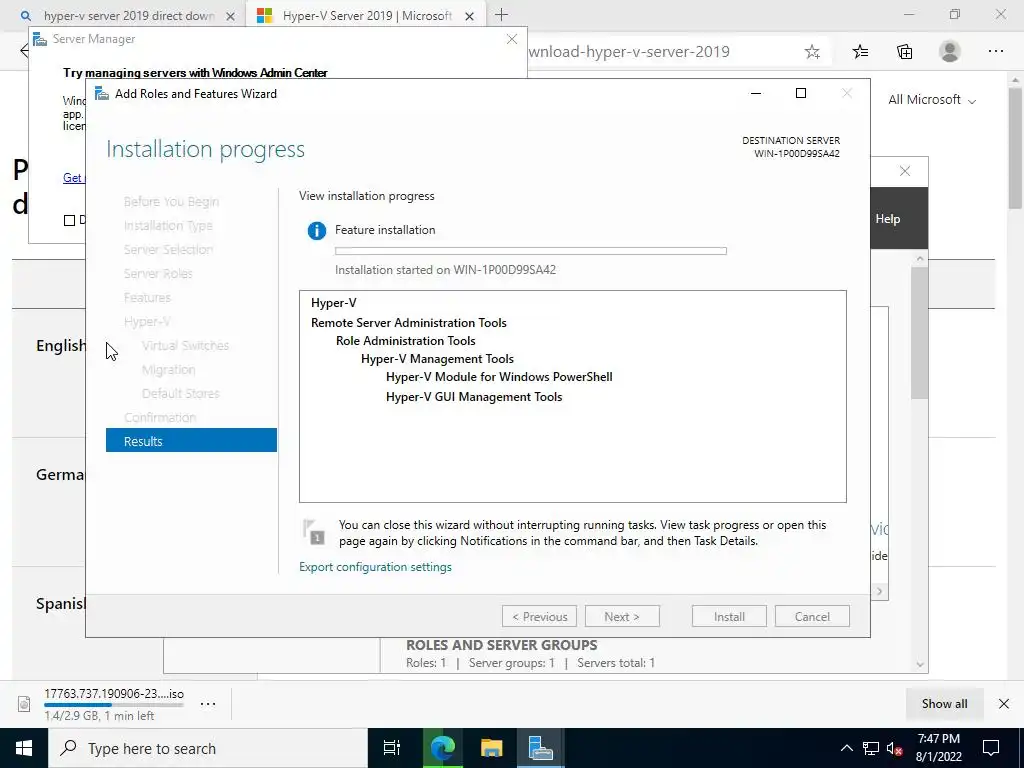Click the feature installation progress bar

pyautogui.click(x=530, y=251)
